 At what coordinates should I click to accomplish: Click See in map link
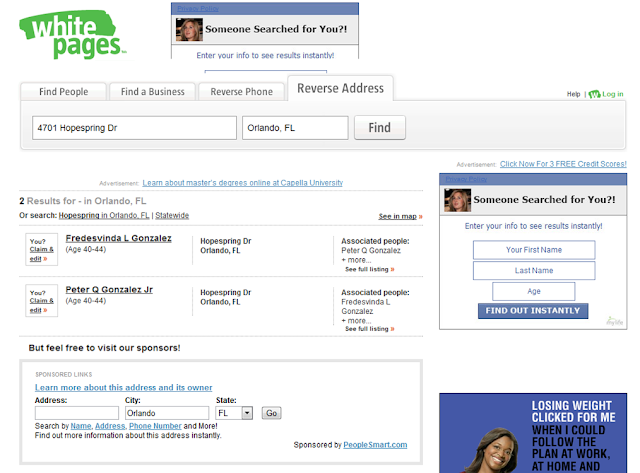400,216
